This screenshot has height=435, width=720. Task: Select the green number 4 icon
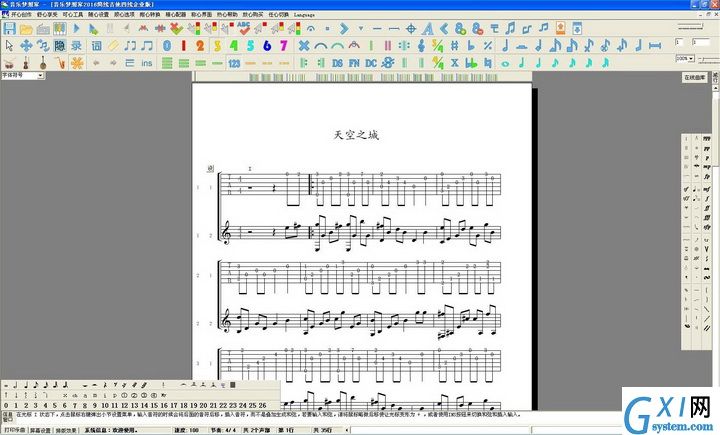(x=234, y=45)
